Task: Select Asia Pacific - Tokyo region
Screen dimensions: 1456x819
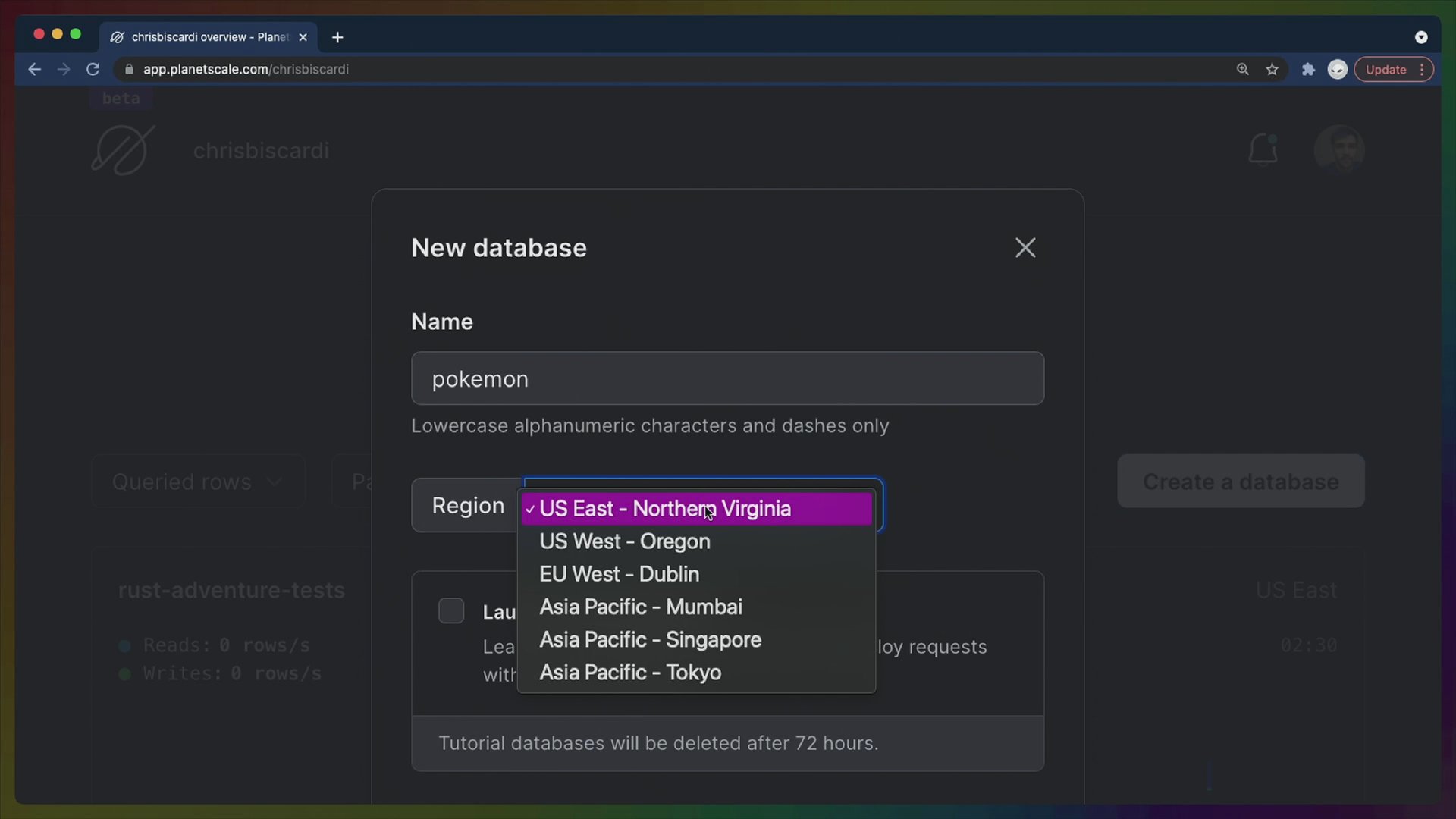Action: click(x=696, y=672)
